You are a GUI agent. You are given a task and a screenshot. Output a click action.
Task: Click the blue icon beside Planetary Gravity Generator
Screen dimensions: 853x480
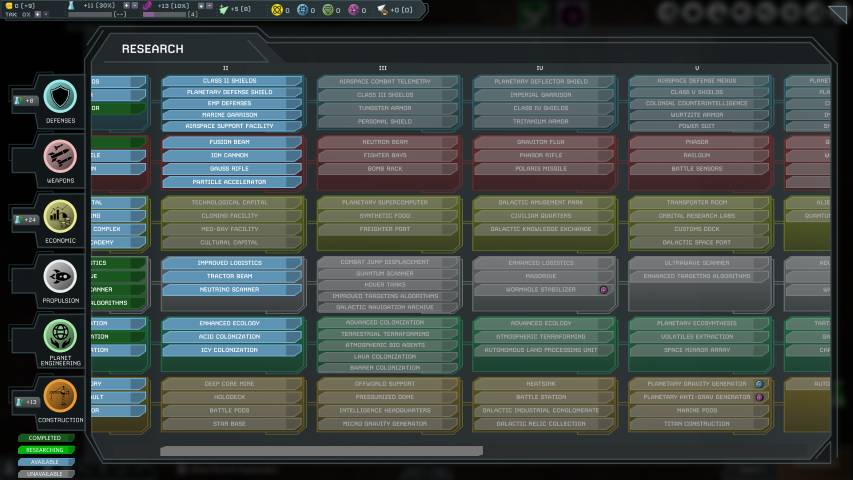759,383
